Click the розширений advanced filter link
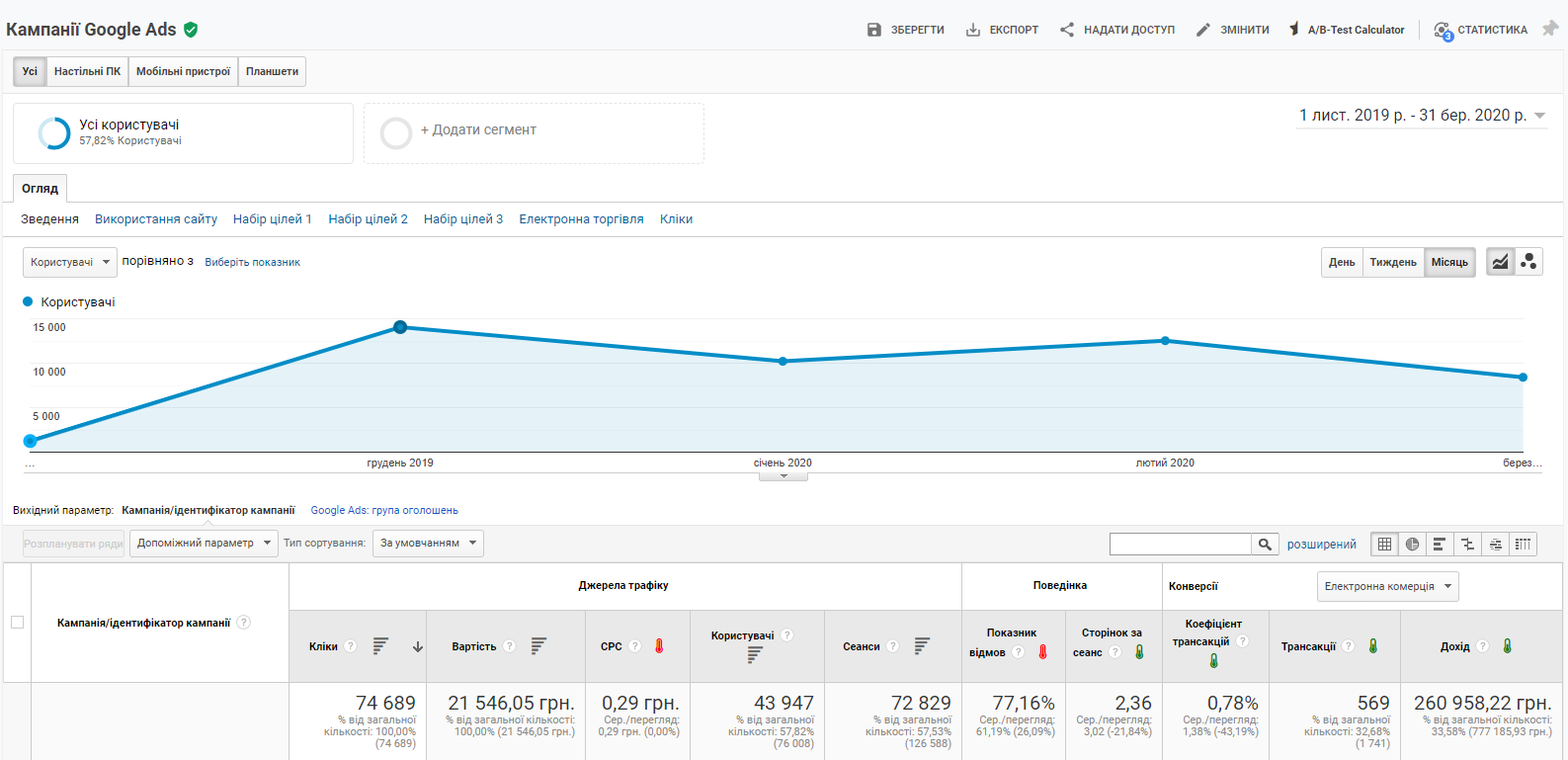 point(1321,545)
